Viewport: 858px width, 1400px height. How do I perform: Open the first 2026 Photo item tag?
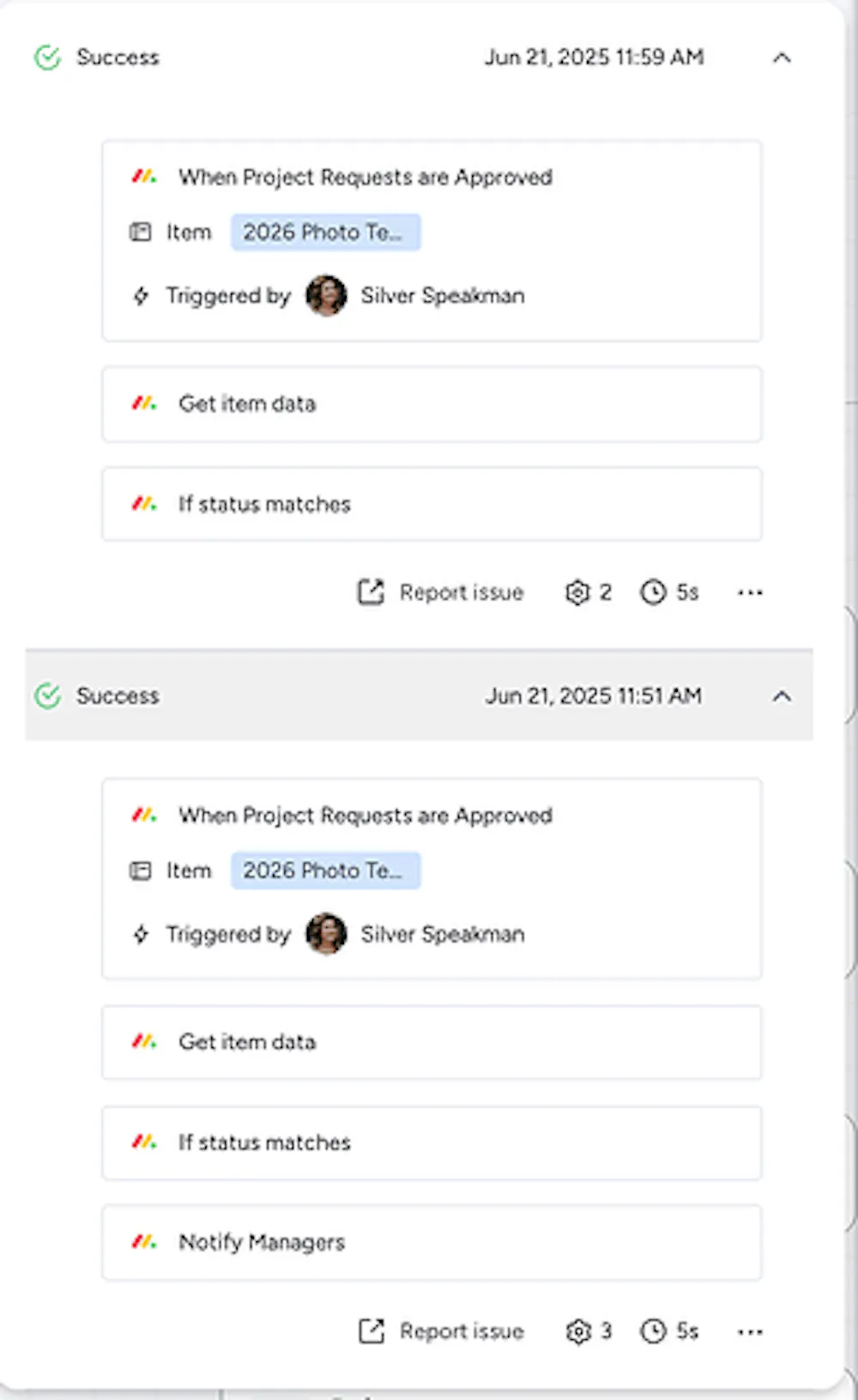pos(325,233)
